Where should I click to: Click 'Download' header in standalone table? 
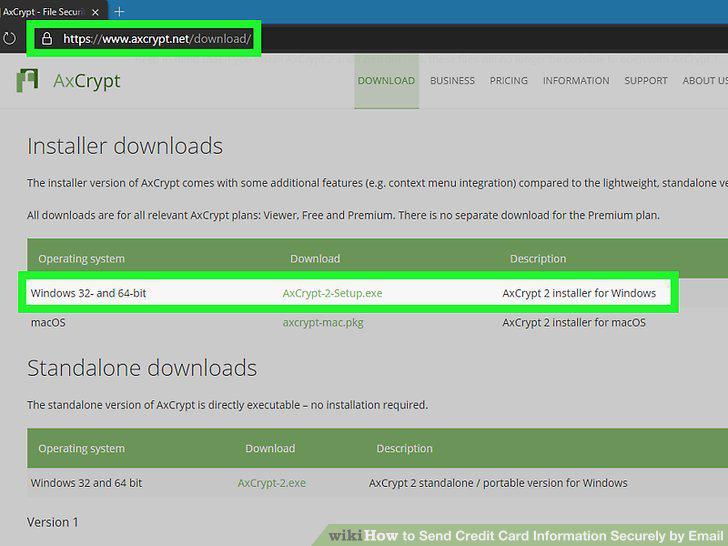[x=270, y=448]
